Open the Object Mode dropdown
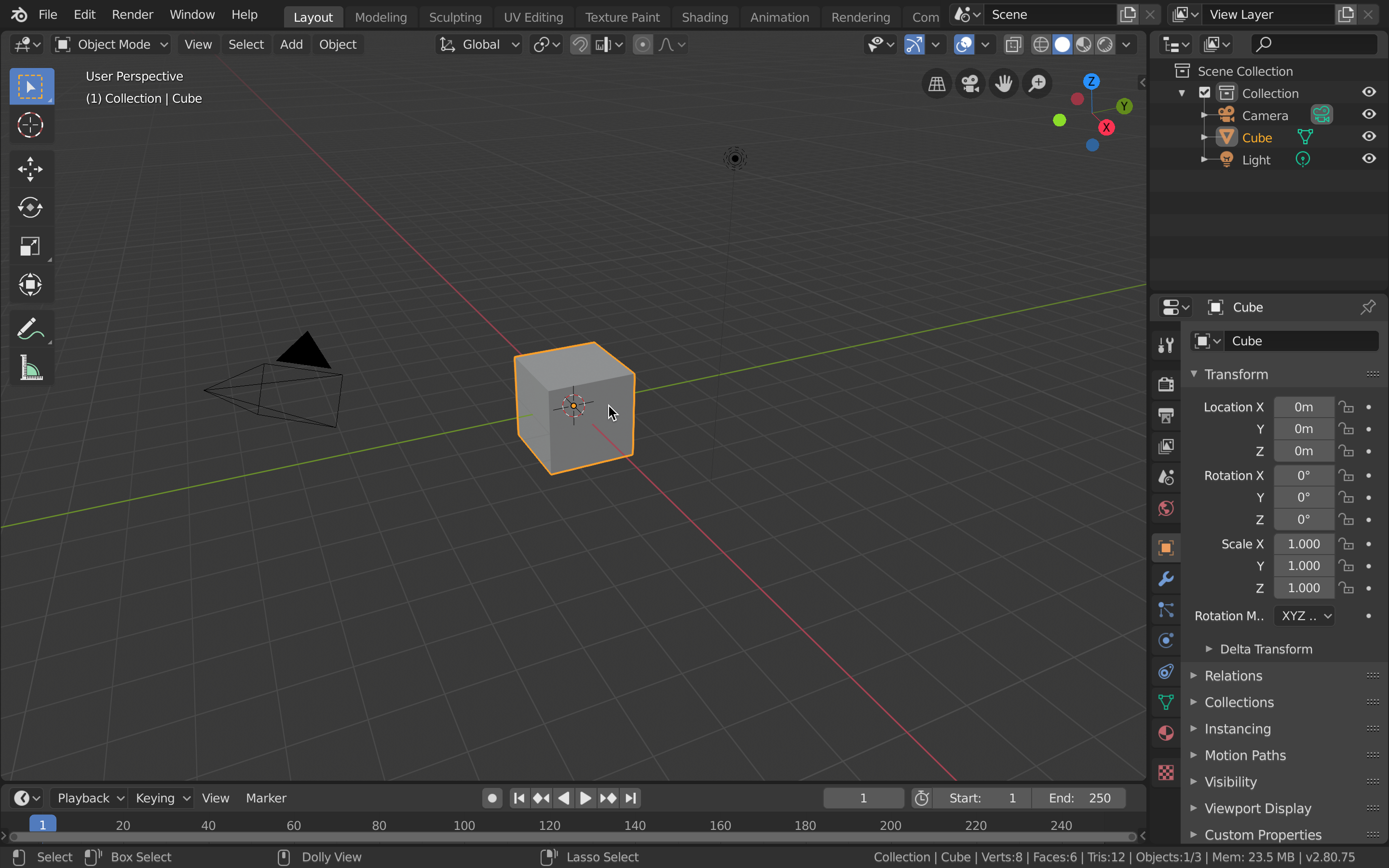Viewport: 1389px width, 868px height. (x=111, y=44)
